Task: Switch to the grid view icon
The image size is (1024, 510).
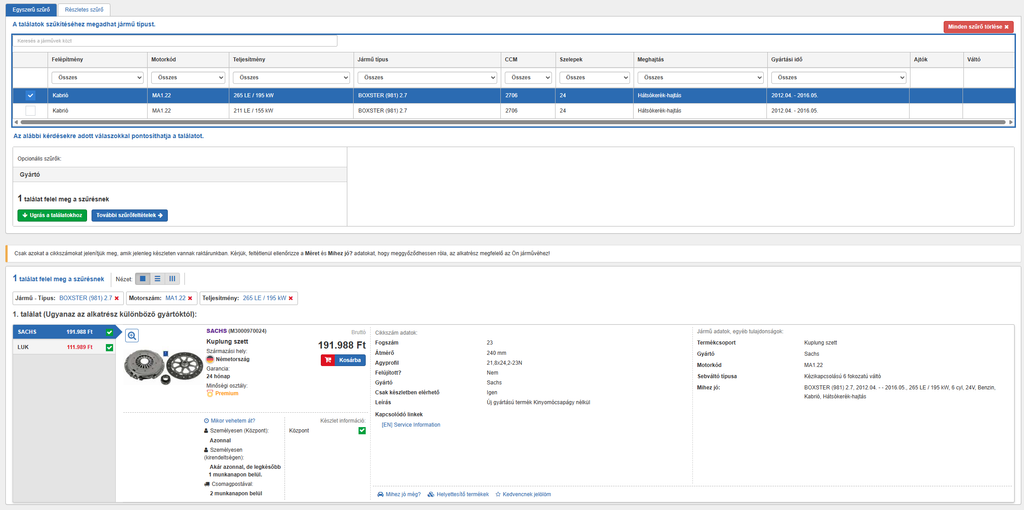Action: [143, 279]
